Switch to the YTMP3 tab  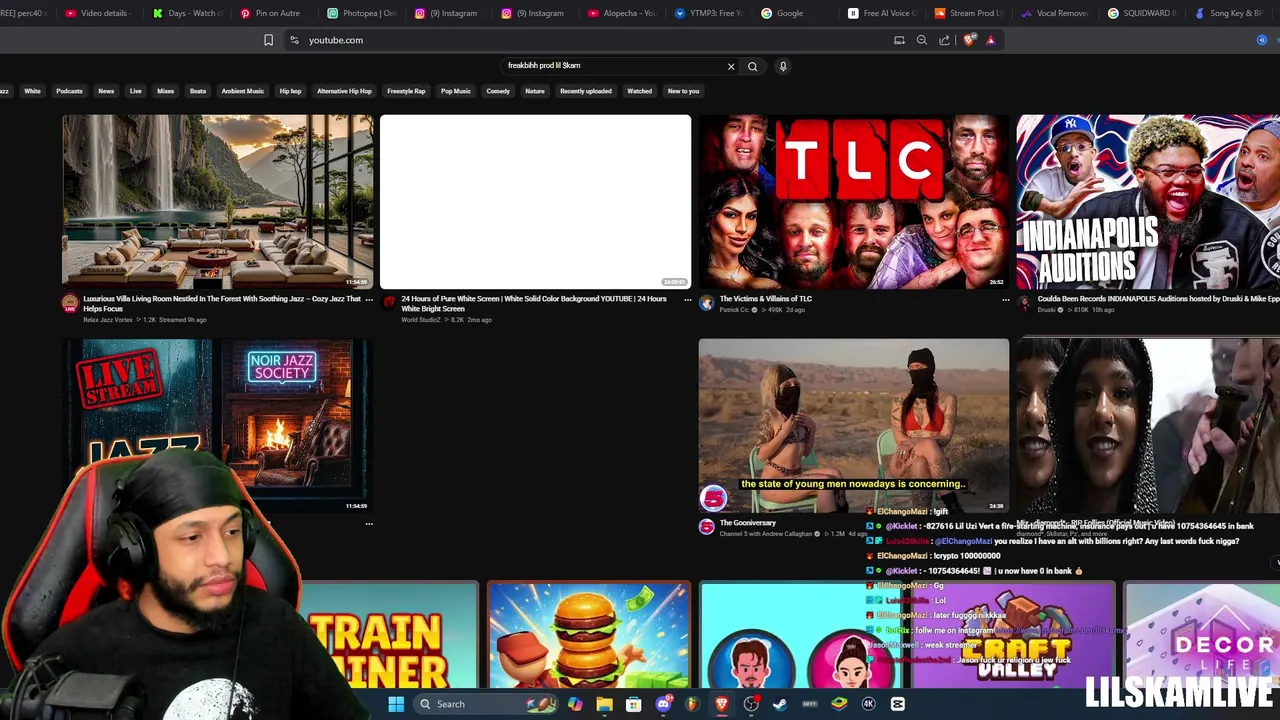709,13
